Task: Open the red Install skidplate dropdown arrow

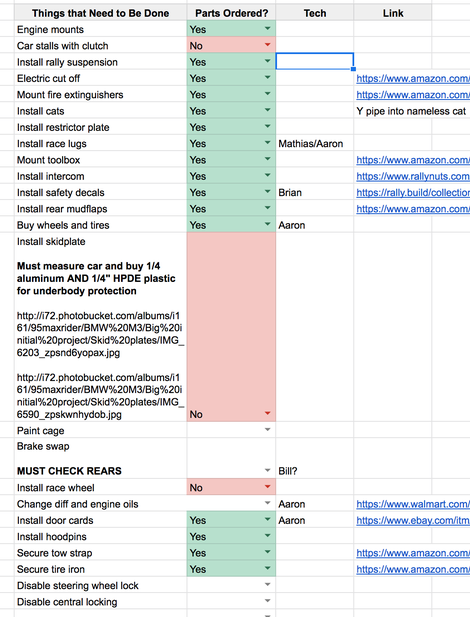Action: (x=268, y=414)
